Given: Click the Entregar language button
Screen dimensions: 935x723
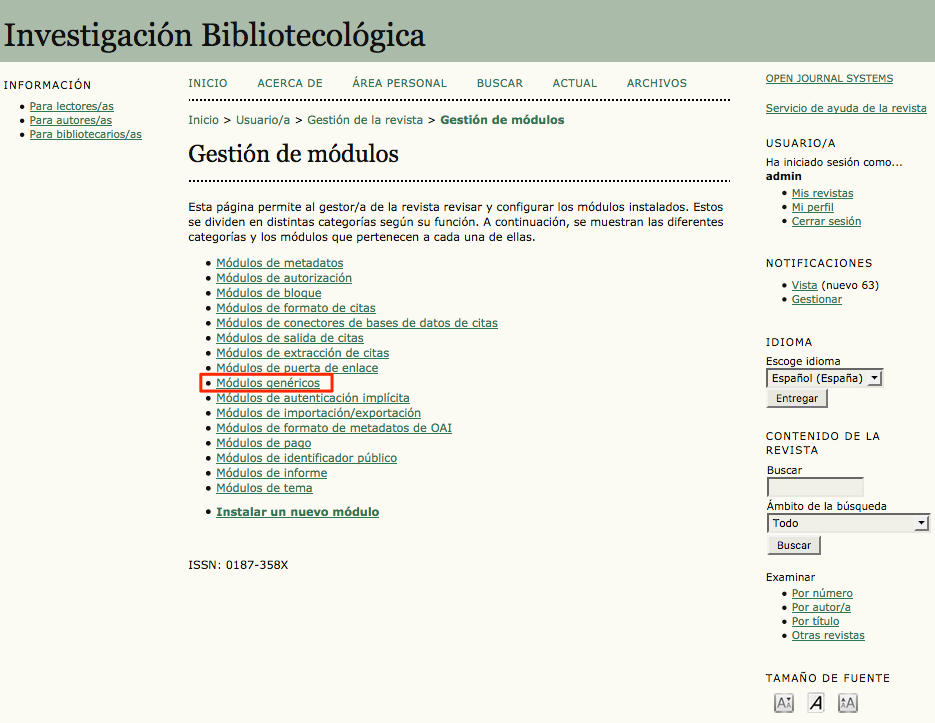Looking at the screenshot, I should pyautogui.click(x=797, y=398).
